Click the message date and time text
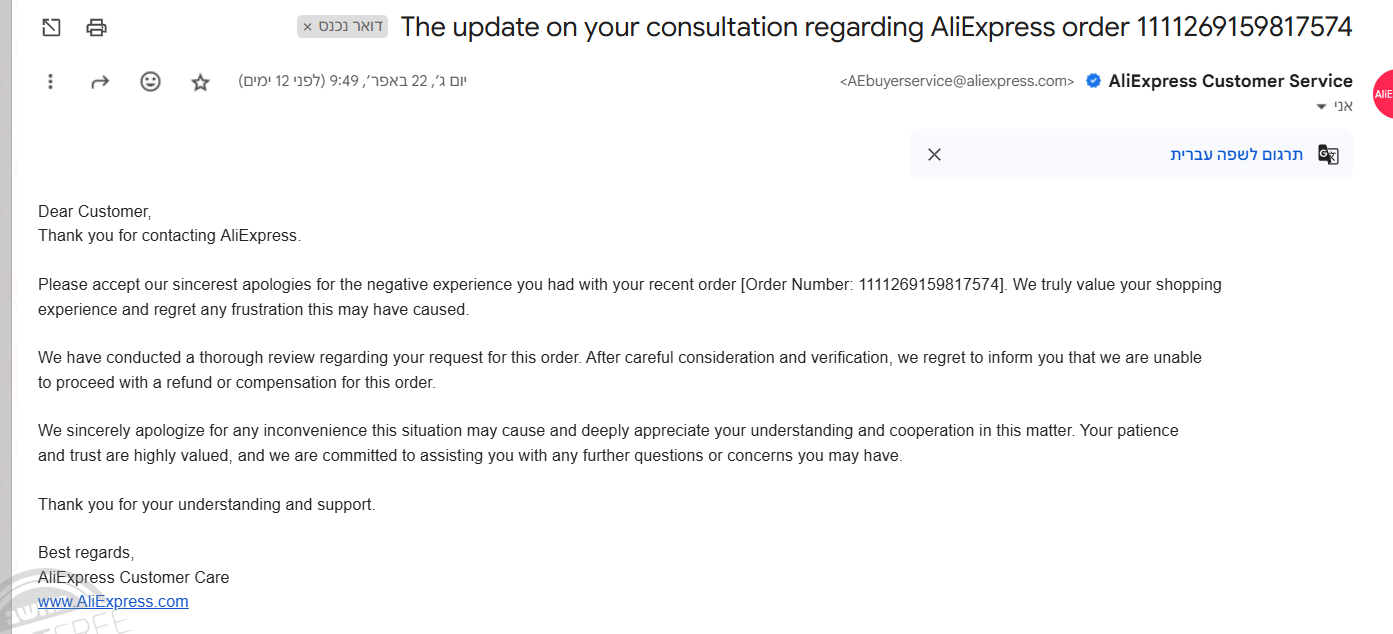Screen dimensions: 1393x634 pos(352,81)
